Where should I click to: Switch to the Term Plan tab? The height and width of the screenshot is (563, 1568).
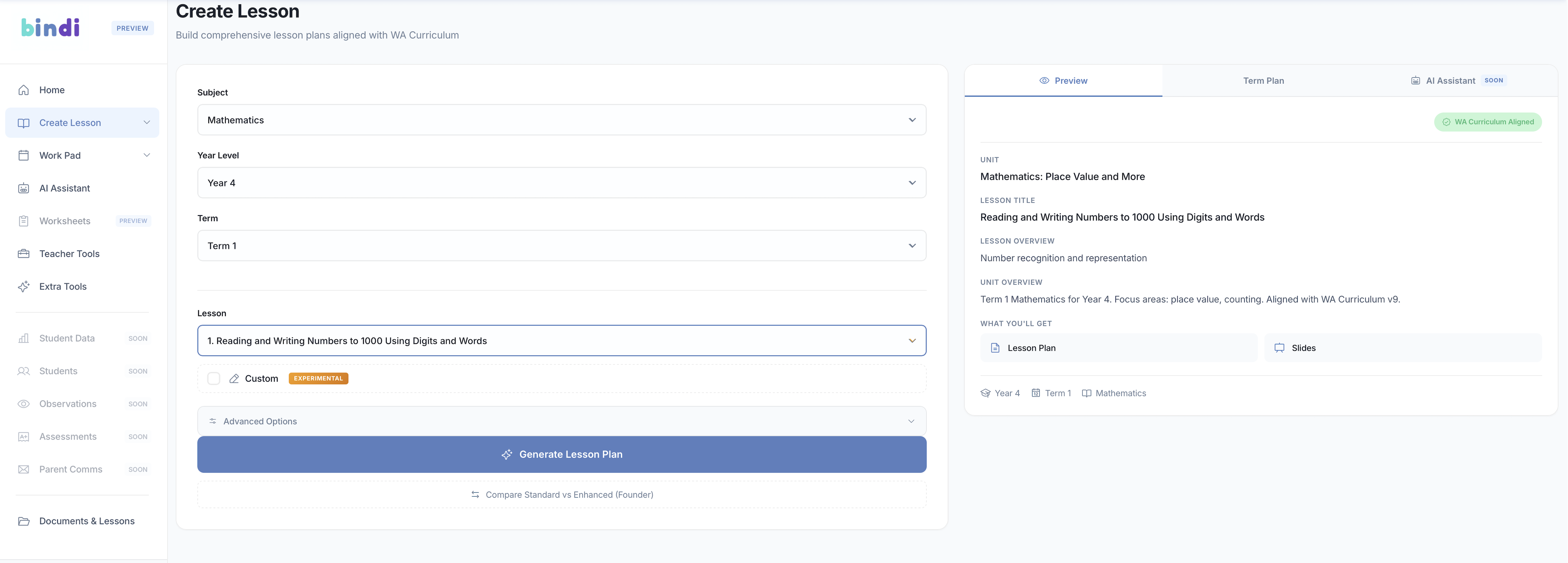click(1263, 80)
